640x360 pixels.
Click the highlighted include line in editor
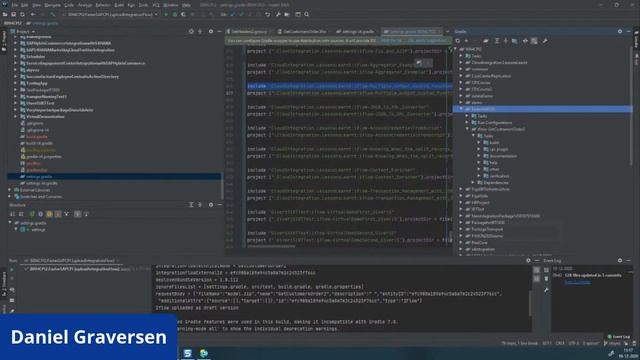(350, 86)
